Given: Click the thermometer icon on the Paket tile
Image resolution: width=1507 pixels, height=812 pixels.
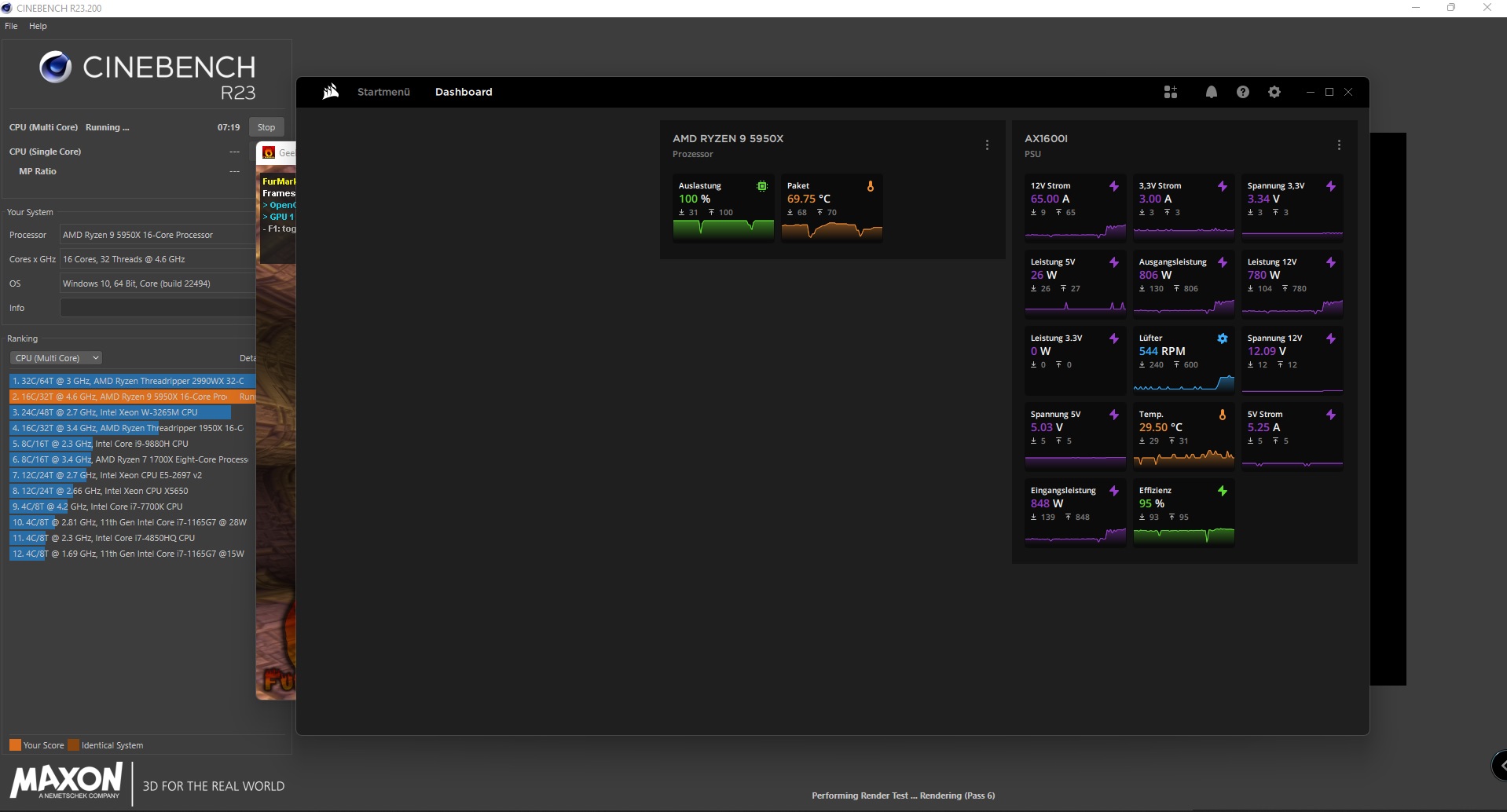Looking at the screenshot, I should point(871,186).
